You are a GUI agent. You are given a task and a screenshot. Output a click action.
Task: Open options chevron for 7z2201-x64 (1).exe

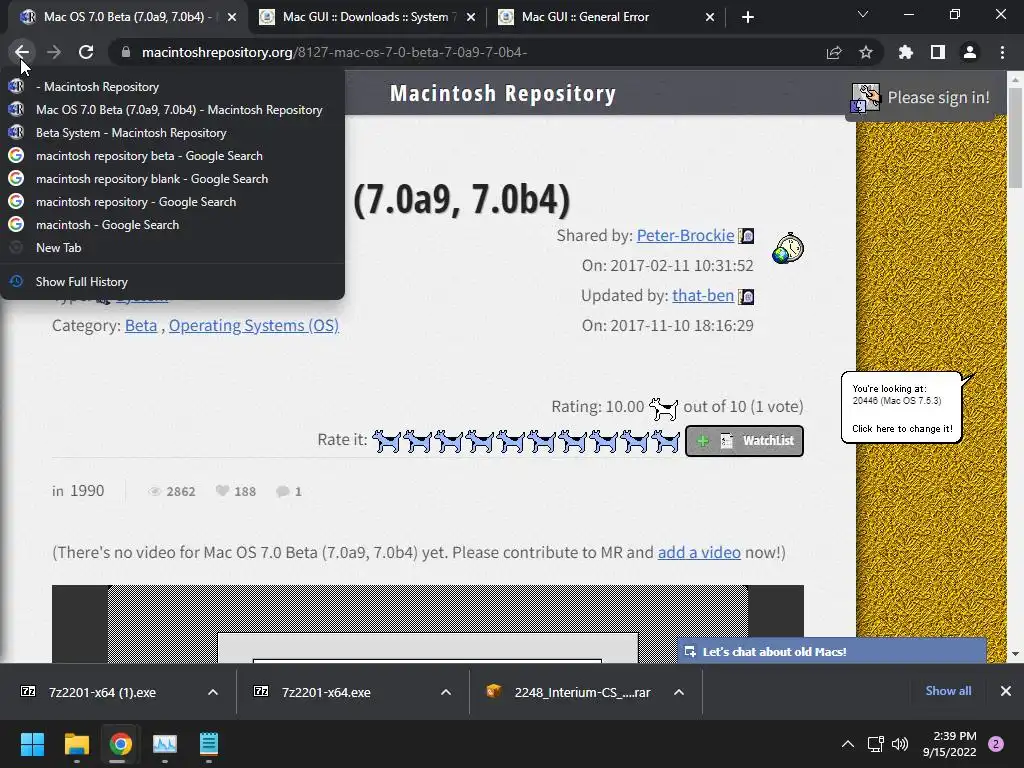(x=213, y=692)
